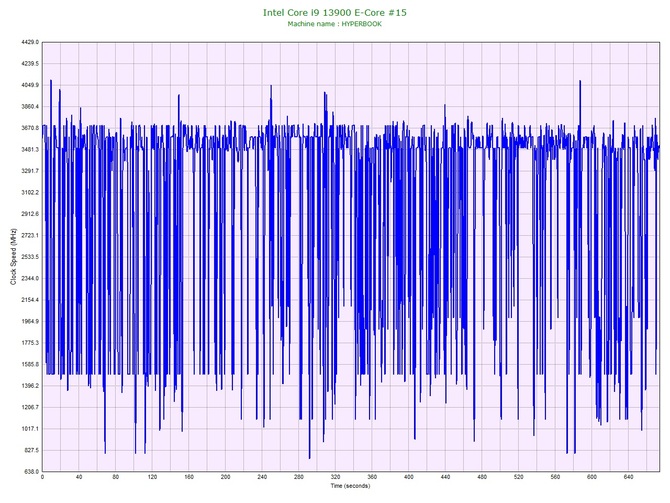
Task: Click the 600 time axis tick label
Action: pyautogui.click(x=592, y=477)
